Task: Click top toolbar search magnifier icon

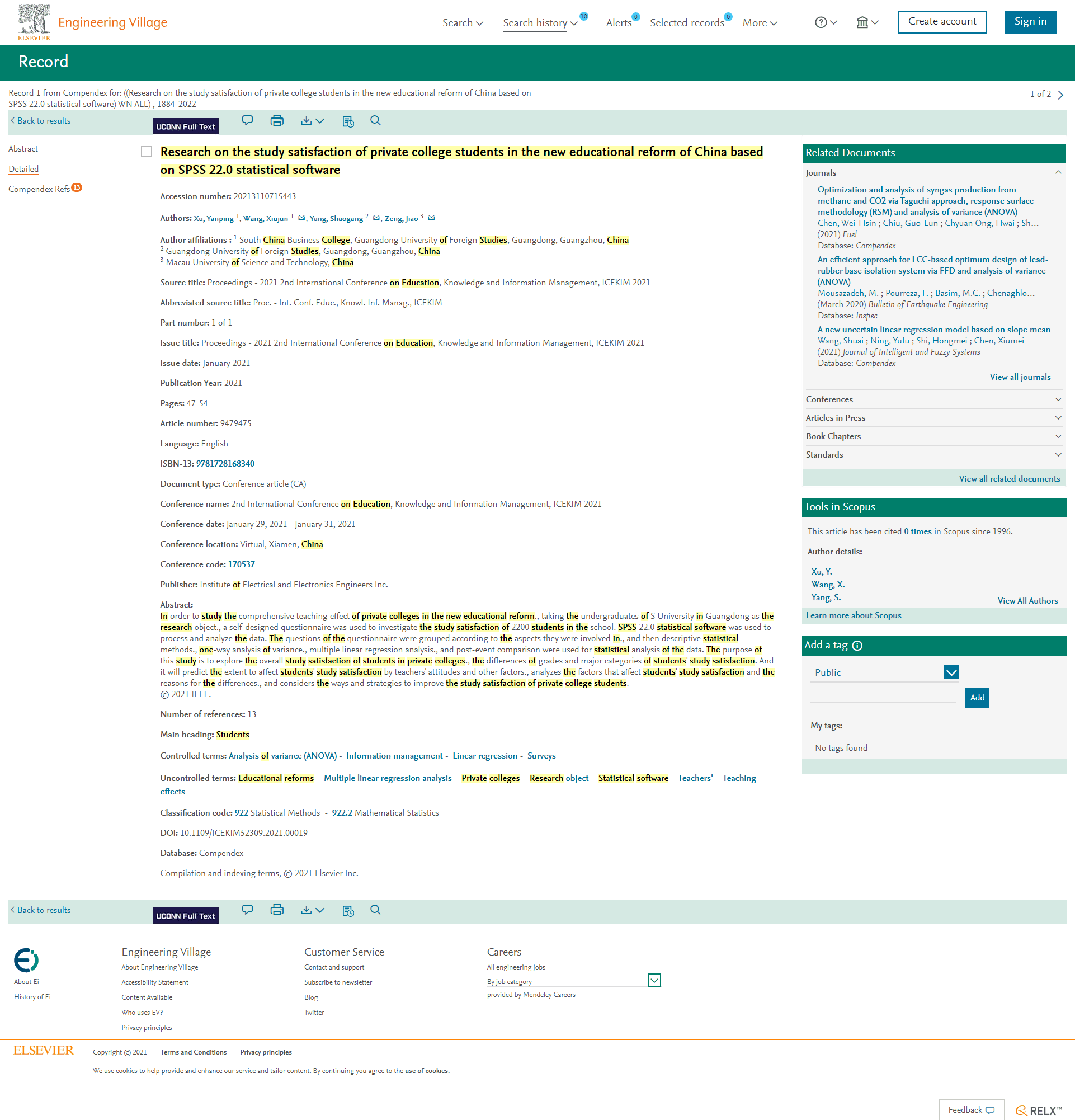Action: [375, 121]
